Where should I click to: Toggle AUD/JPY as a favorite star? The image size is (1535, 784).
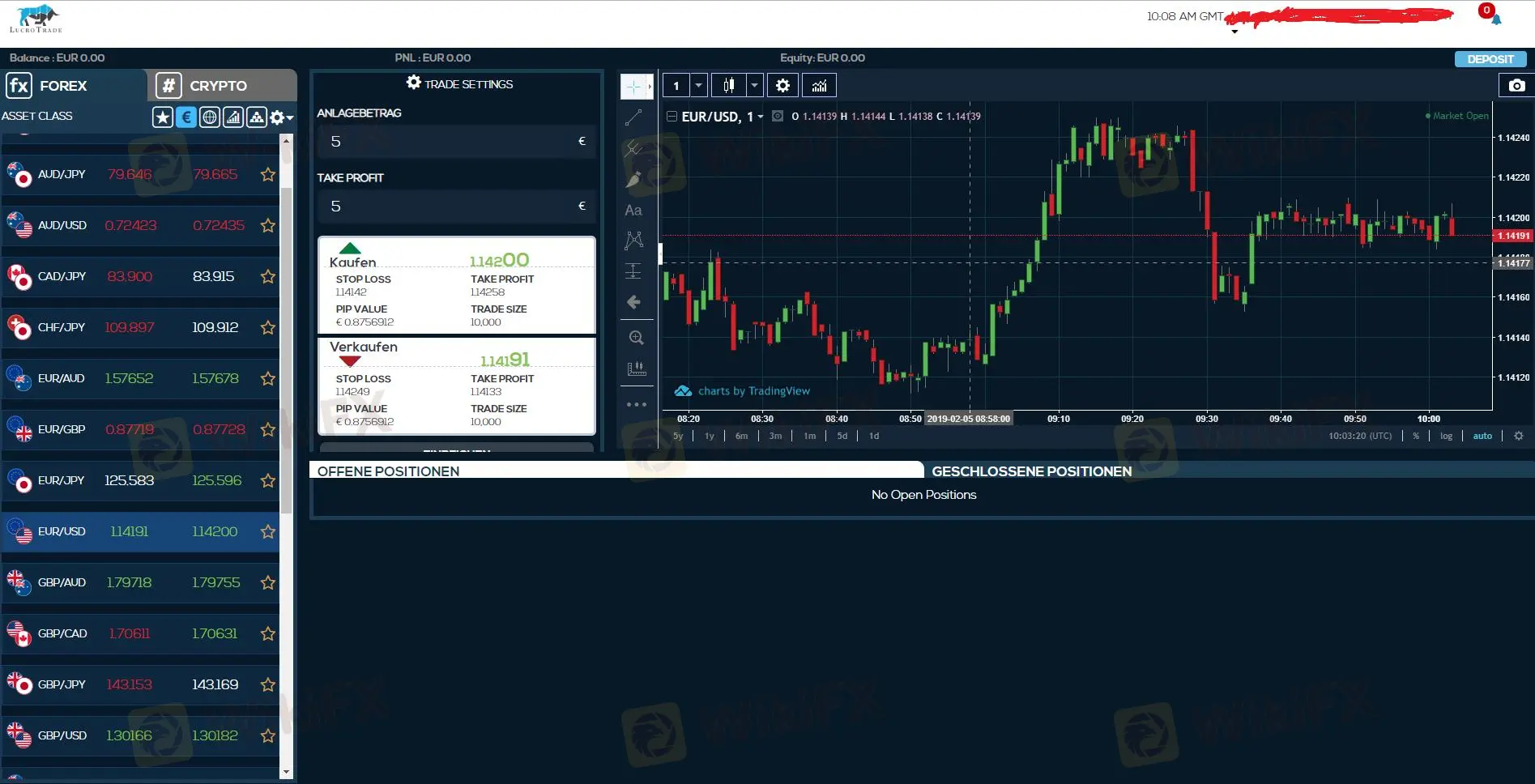pos(267,173)
